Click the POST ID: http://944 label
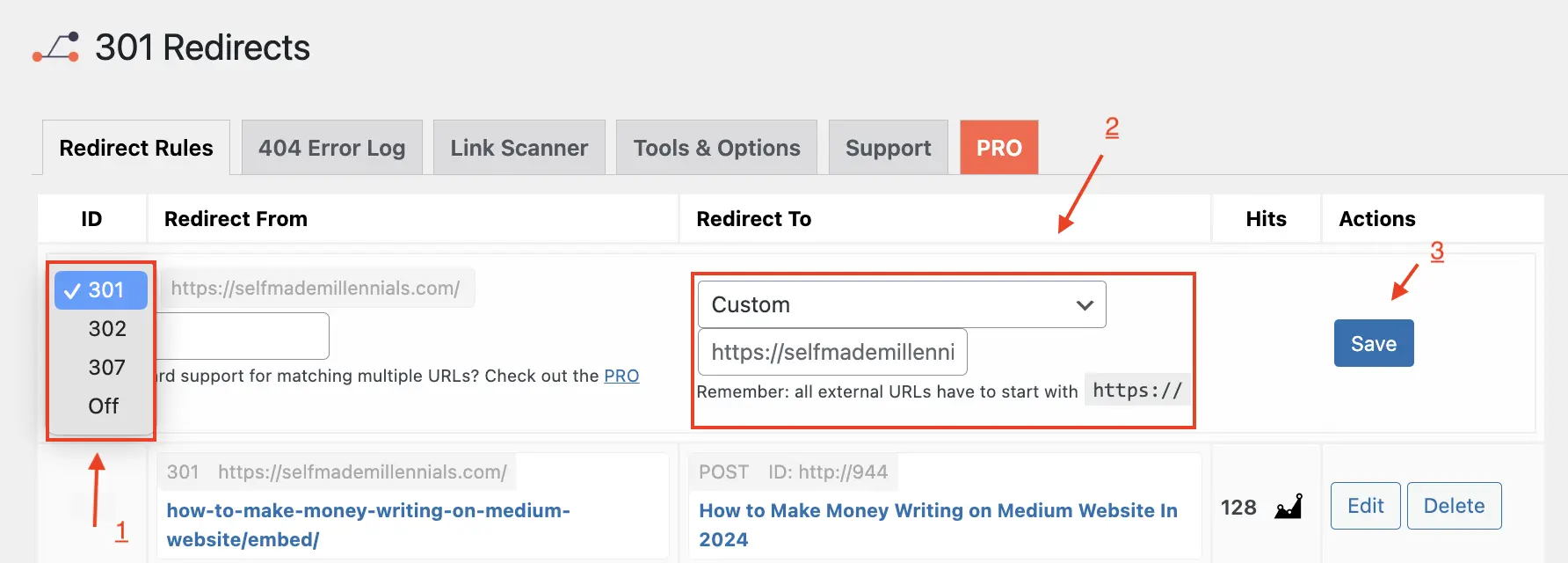This screenshot has height=563, width=1568. 793,472
